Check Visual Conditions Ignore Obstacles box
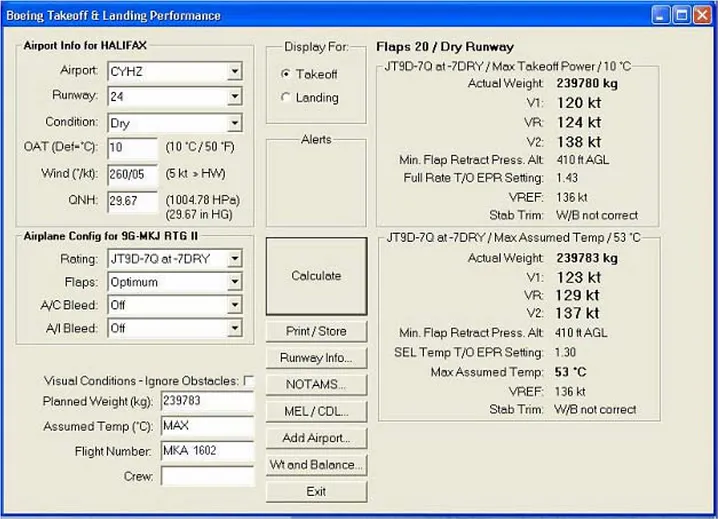This screenshot has height=519, width=720. (x=249, y=381)
